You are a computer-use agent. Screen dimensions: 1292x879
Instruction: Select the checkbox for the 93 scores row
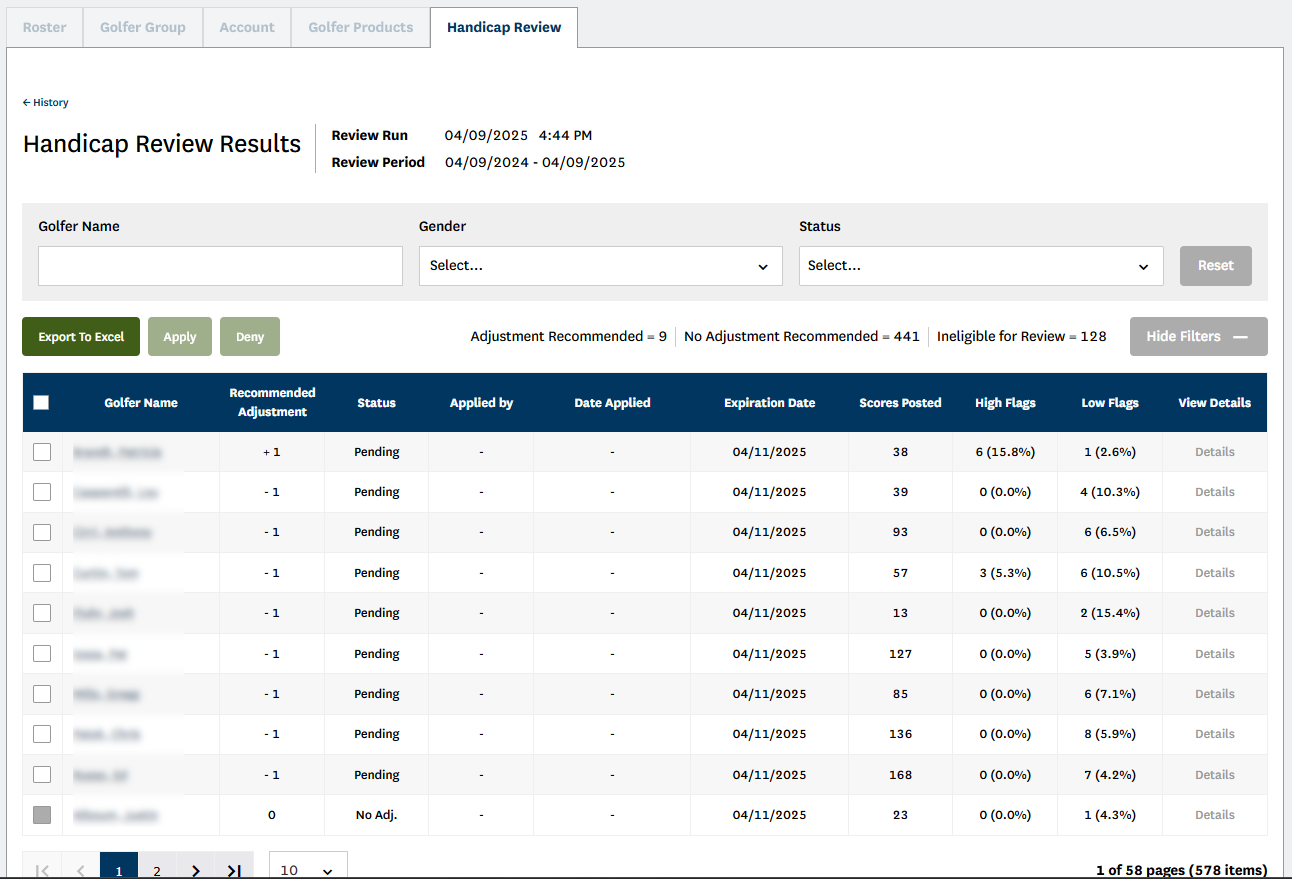pos(42,532)
